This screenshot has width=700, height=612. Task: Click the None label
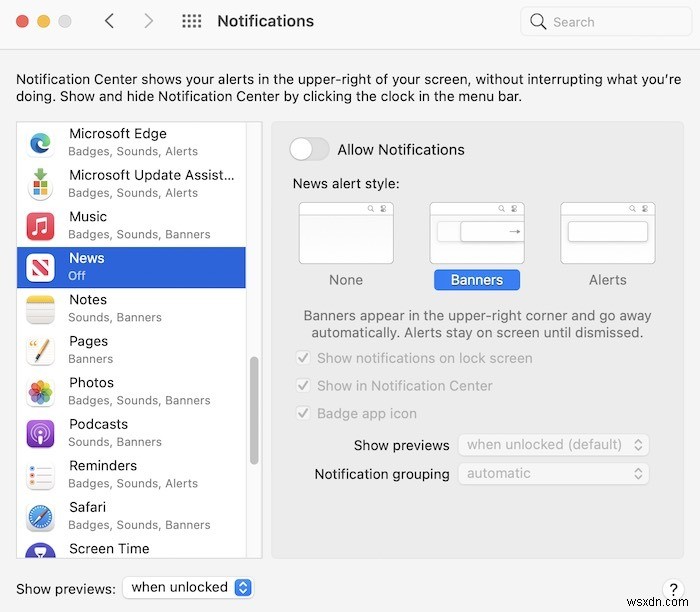[x=346, y=280]
